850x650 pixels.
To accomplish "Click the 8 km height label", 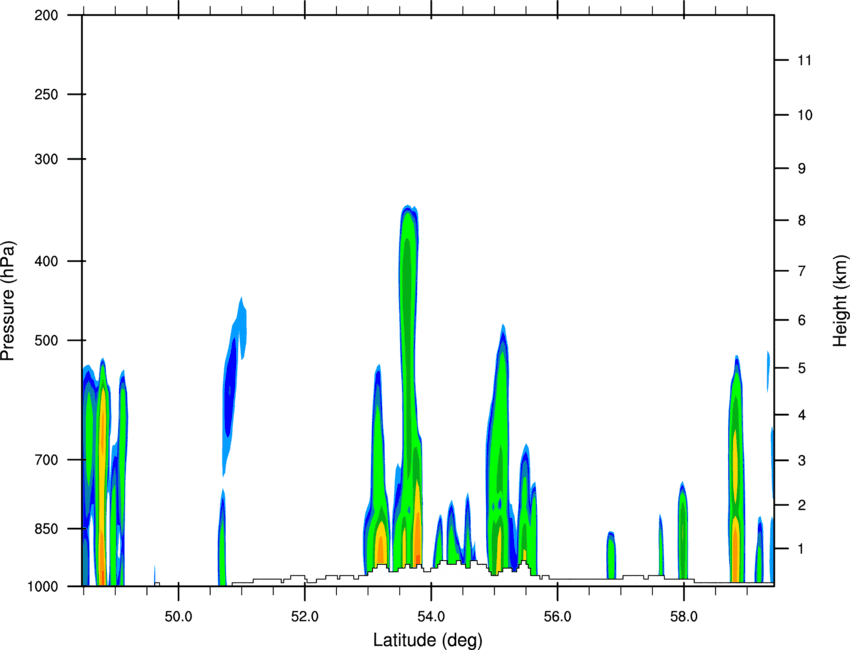I will point(802,220).
